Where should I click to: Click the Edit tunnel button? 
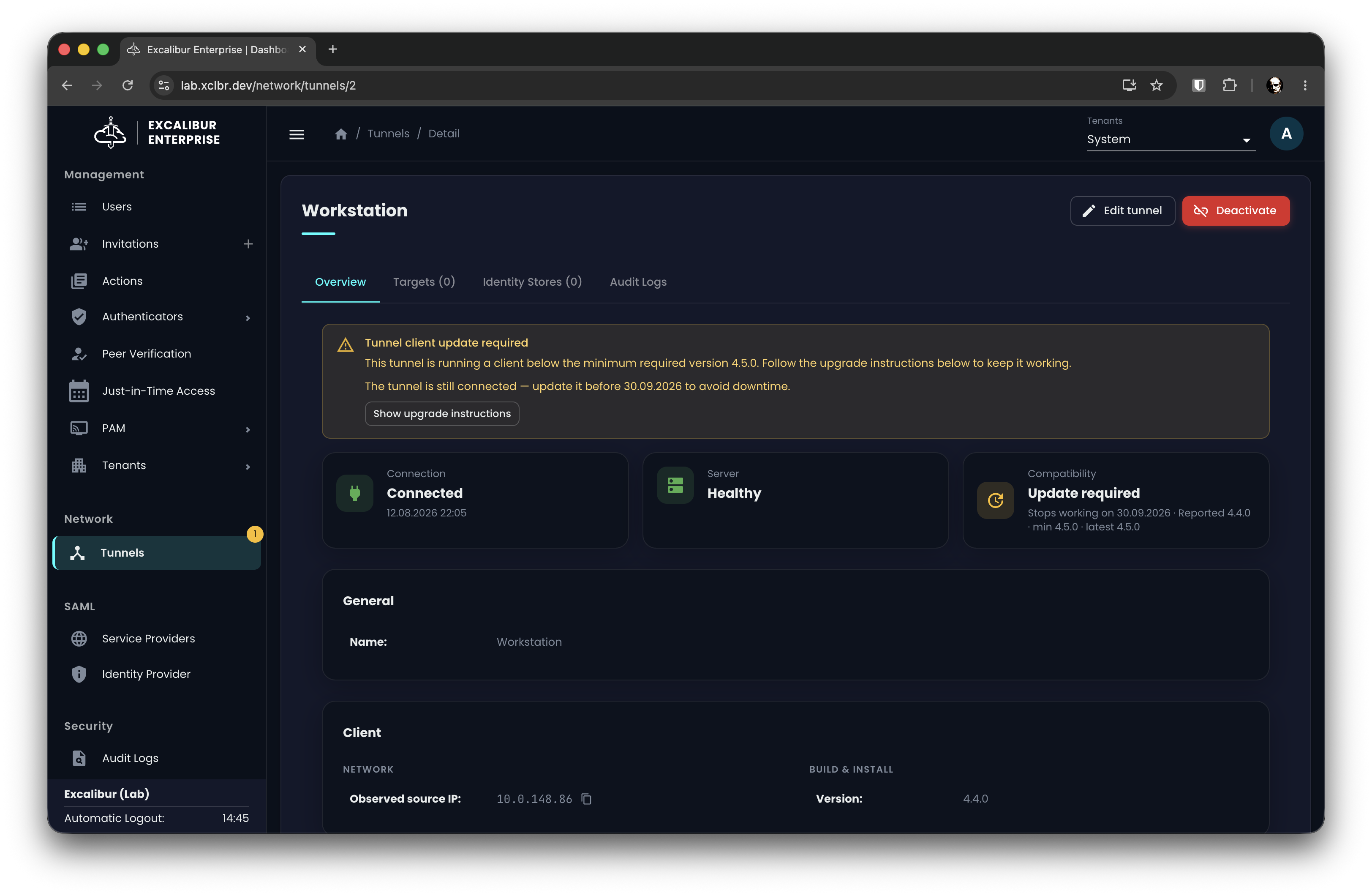pos(1122,210)
